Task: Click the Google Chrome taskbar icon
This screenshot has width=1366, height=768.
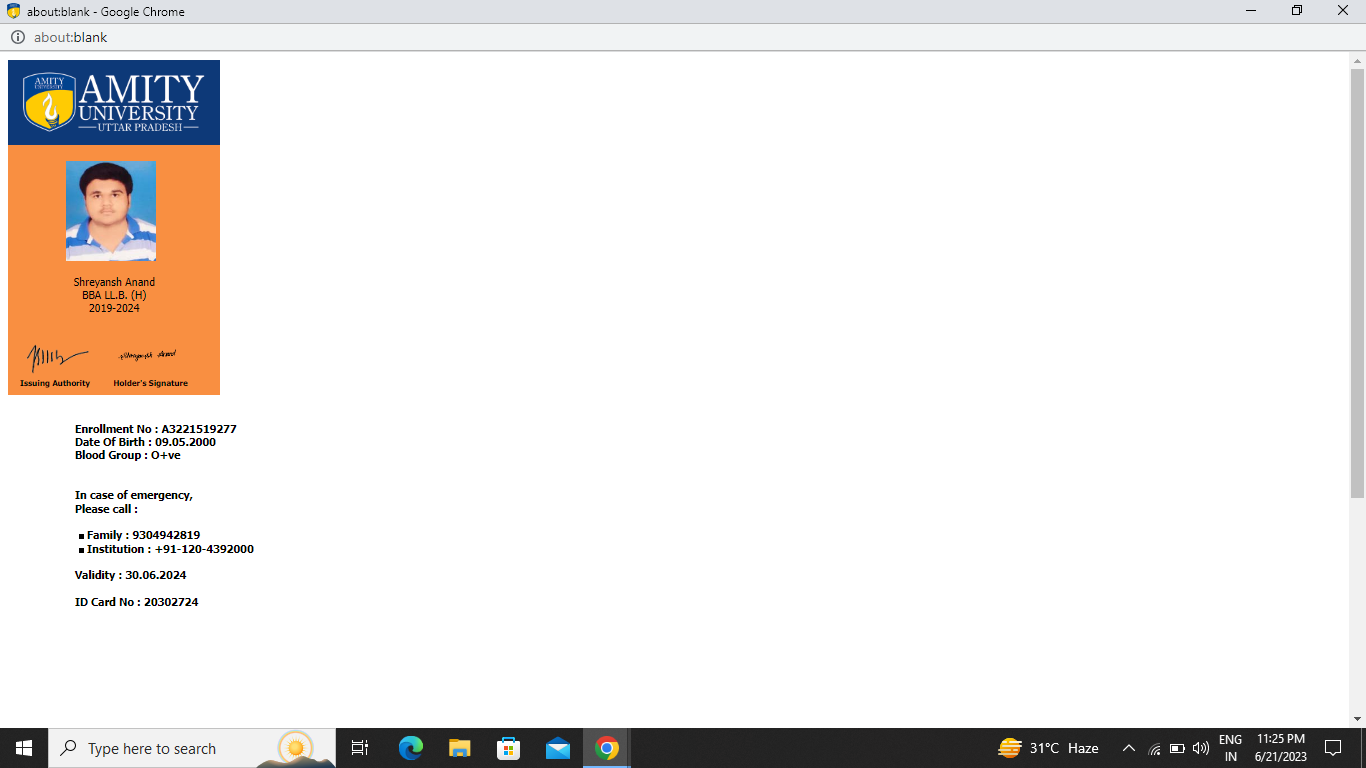Action: 606,748
